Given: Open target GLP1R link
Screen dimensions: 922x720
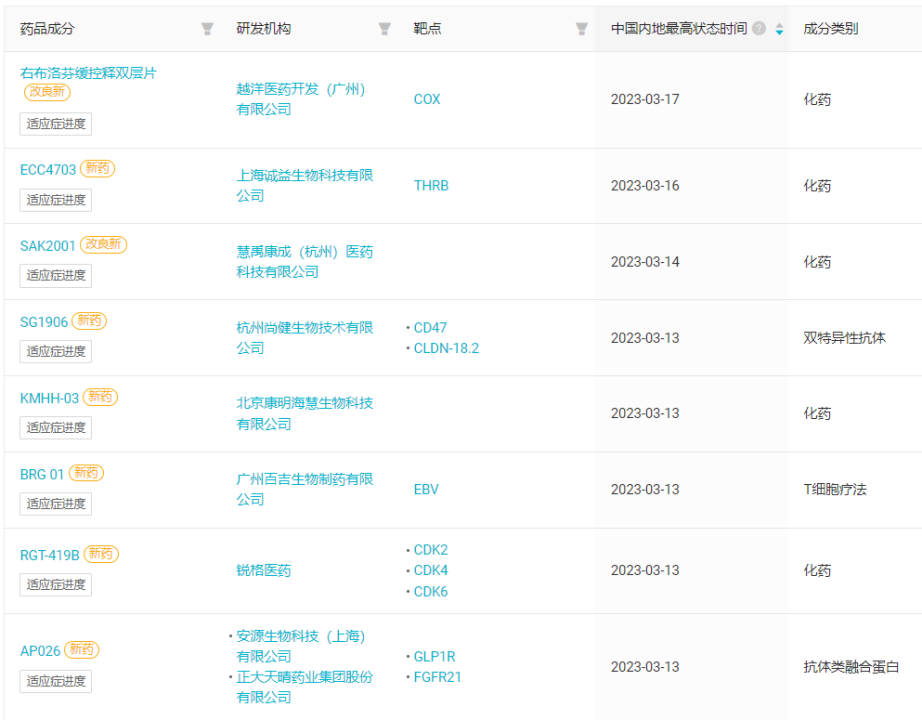Looking at the screenshot, I should click(x=435, y=656).
